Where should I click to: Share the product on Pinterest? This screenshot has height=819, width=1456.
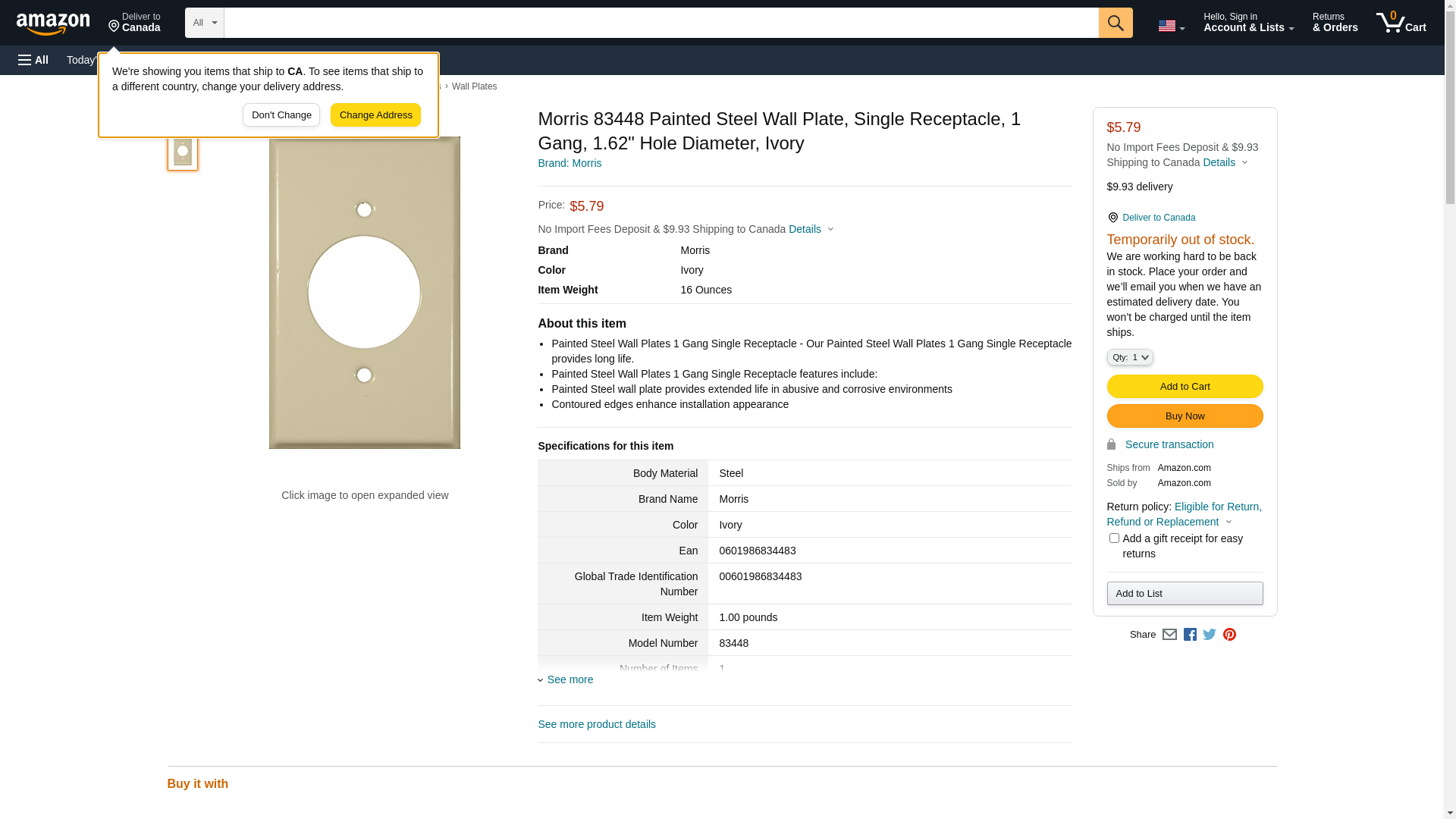pyautogui.click(x=1229, y=635)
